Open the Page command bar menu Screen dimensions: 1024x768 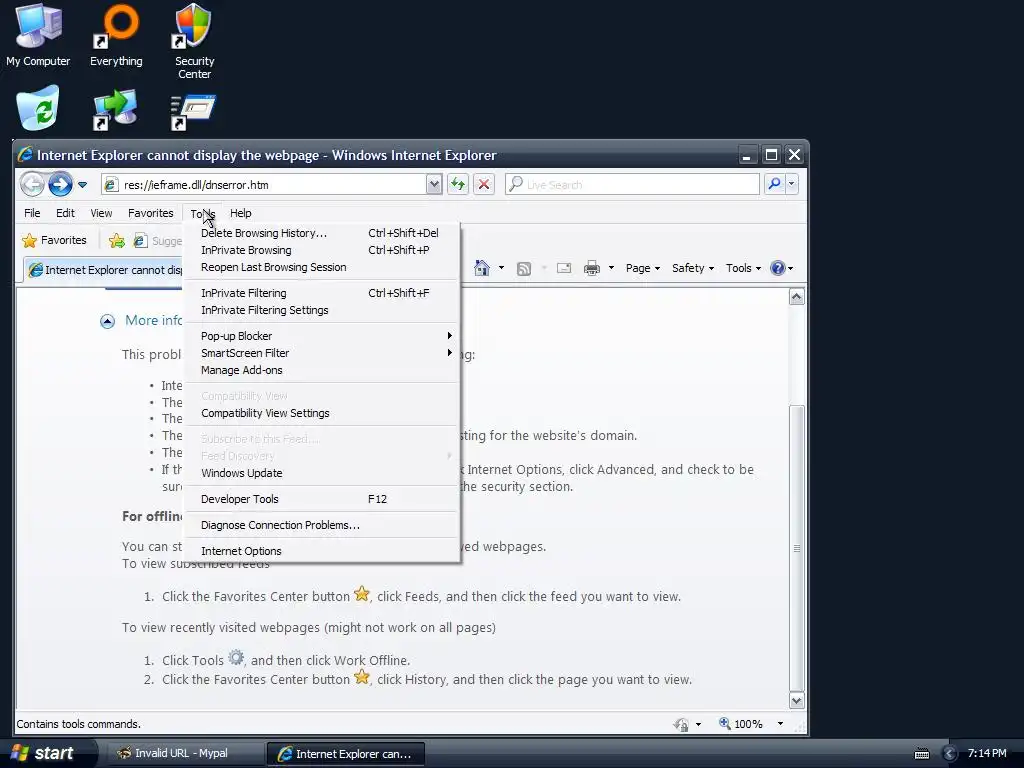coord(643,268)
